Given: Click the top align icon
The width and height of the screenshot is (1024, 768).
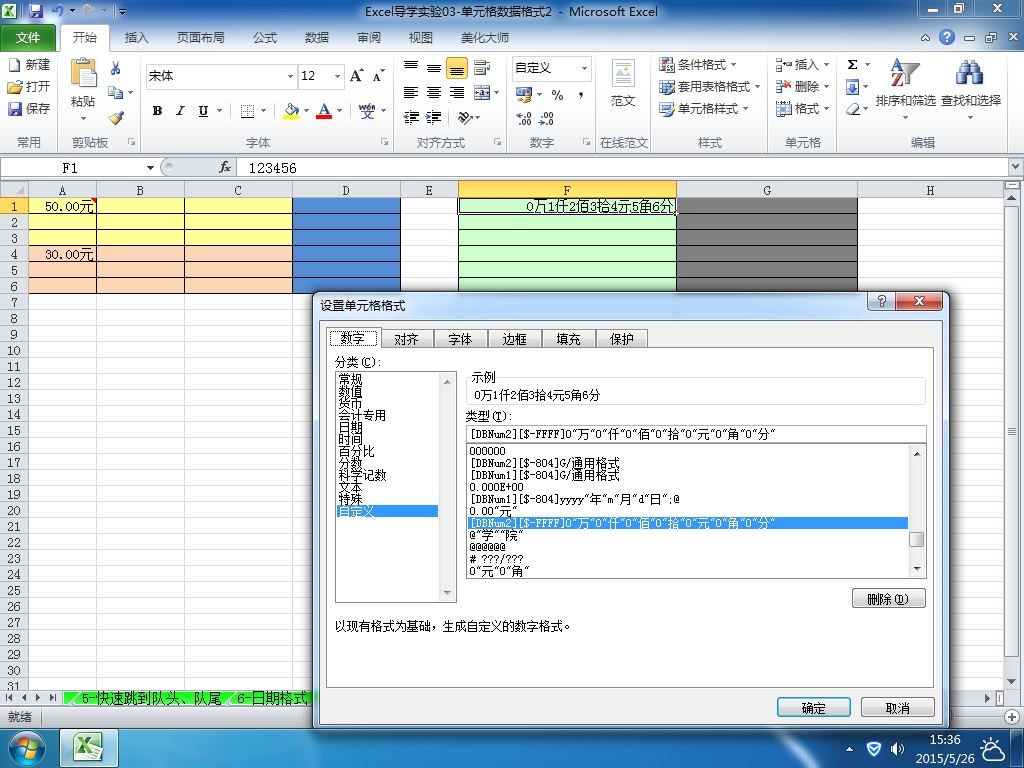Looking at the screenshot, I should pyautogui.click(x=411, y=67).
